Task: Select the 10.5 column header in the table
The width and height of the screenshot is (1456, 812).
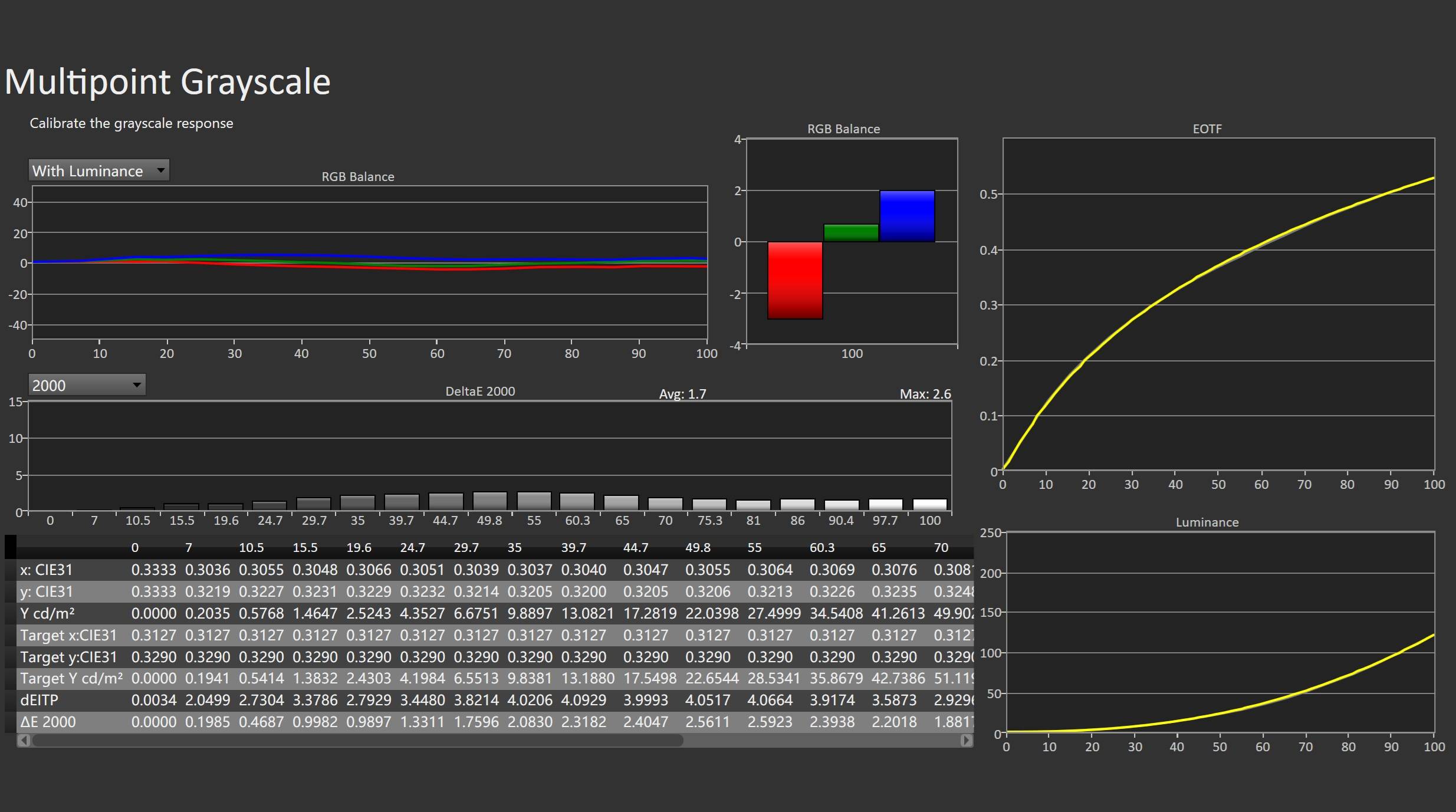Action: coord(251,548)
